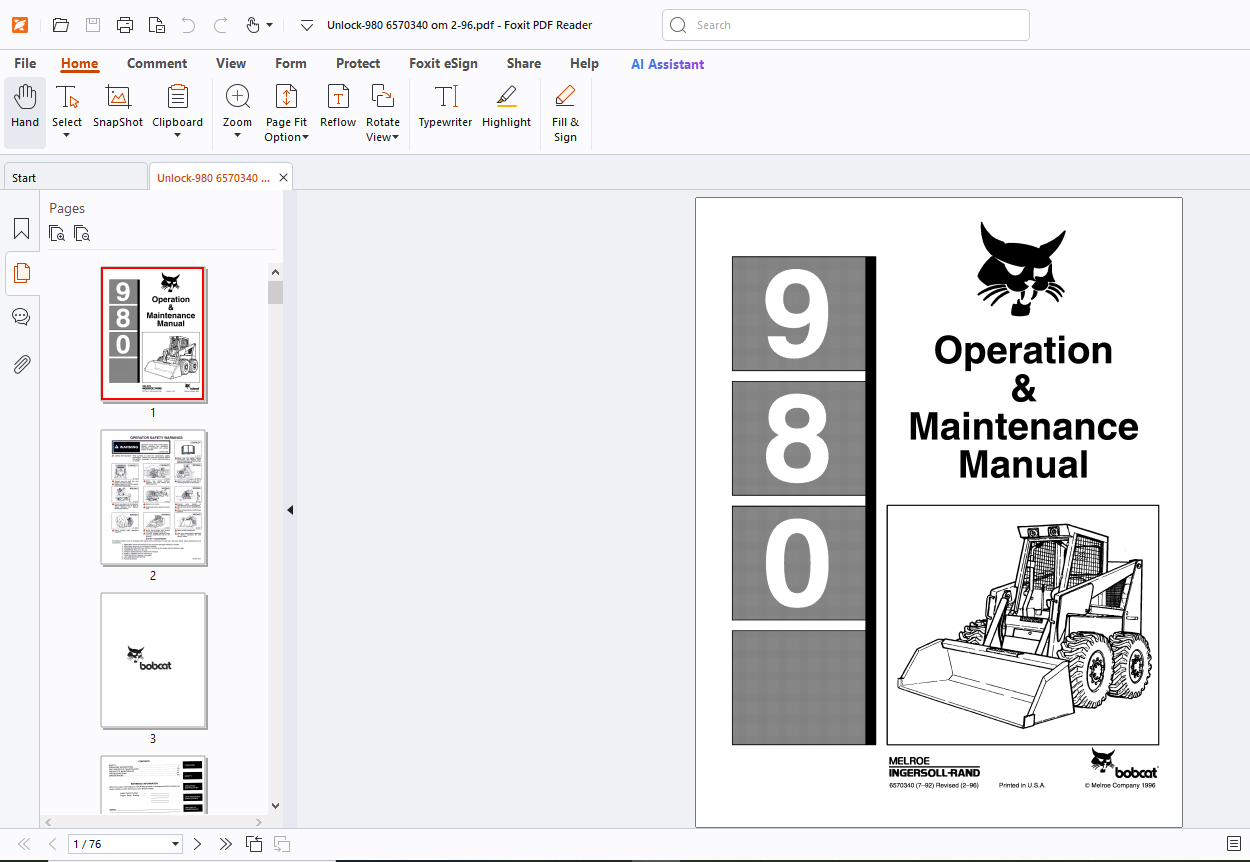Click the thumbnail panel scroll up arrow
The height and width of the screenshot is (862, 1250).
275,272
